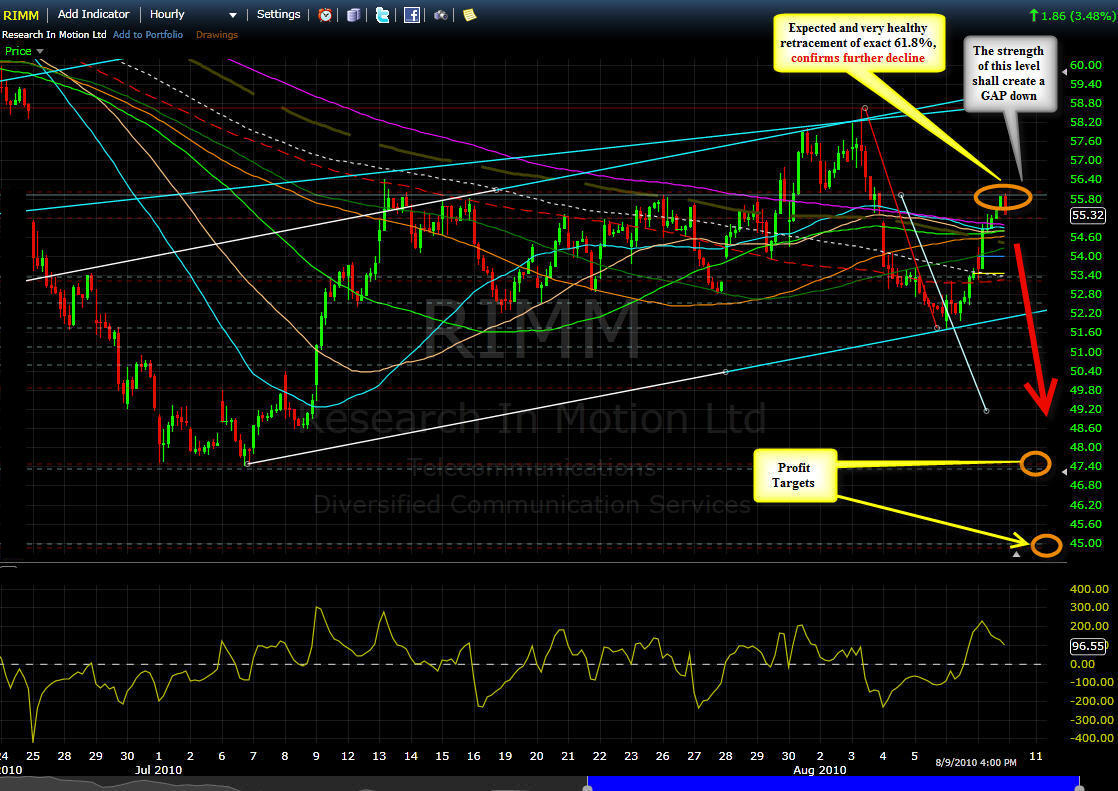Select the light-blue line end anchor near 49.20
Screen dimensions: 1118x791
986,411
